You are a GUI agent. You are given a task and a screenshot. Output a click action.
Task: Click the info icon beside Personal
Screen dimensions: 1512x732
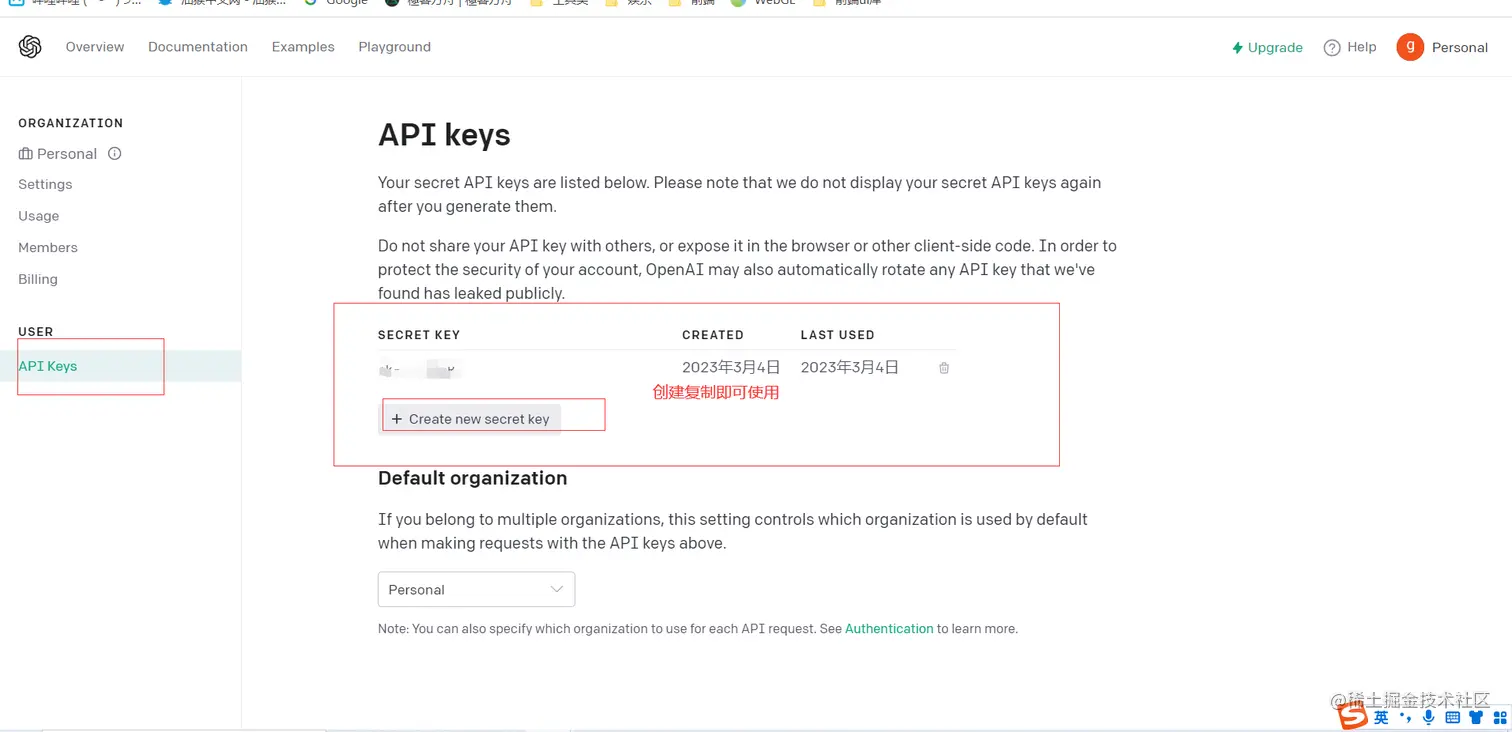tap(115, 154)
